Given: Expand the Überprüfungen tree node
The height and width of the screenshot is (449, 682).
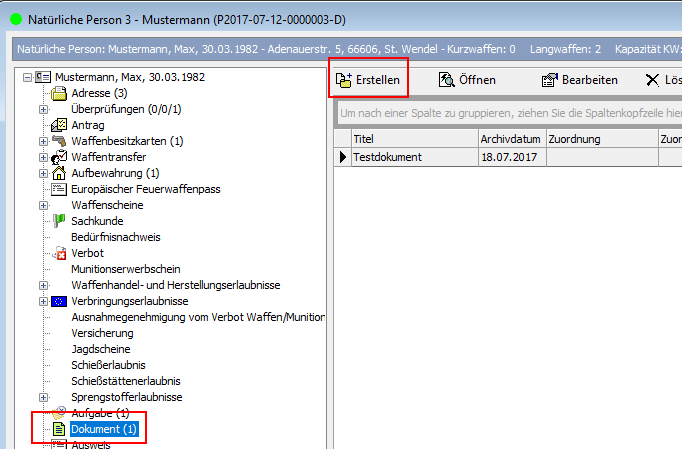Looking at the screenshot, I should [43, 109].
